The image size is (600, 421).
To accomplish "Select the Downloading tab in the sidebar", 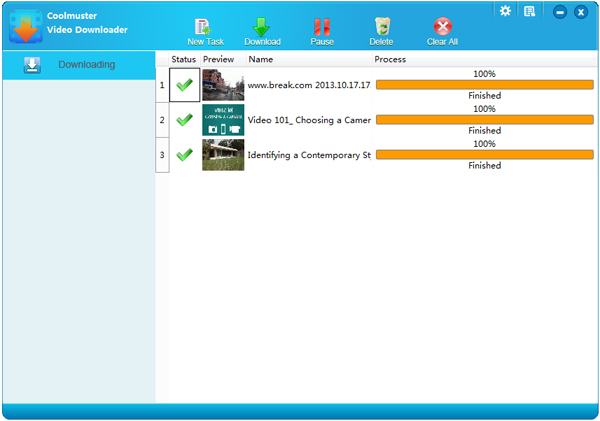I will (x=78, y=65).
